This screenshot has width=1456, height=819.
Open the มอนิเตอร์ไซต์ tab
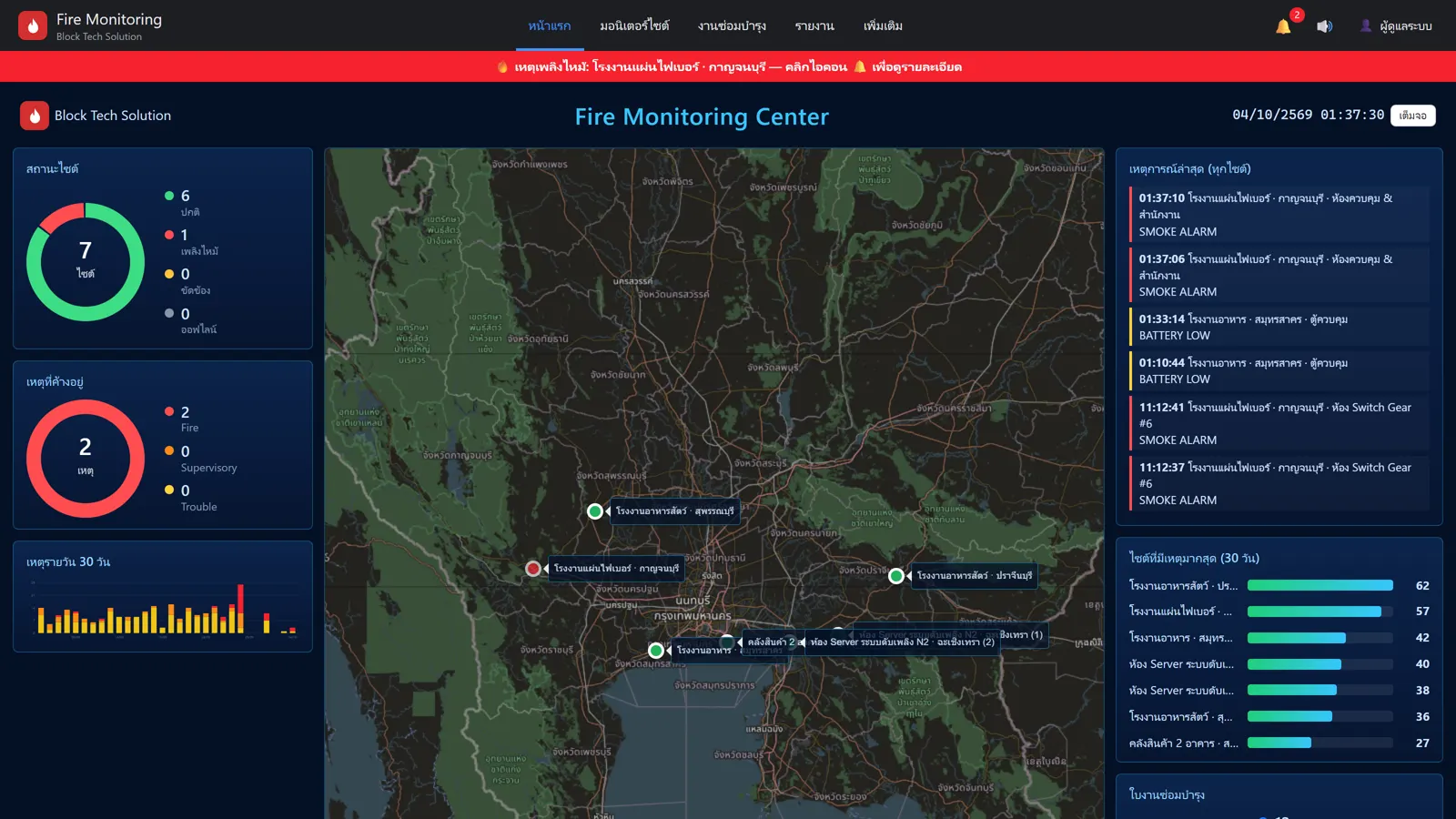634,25
